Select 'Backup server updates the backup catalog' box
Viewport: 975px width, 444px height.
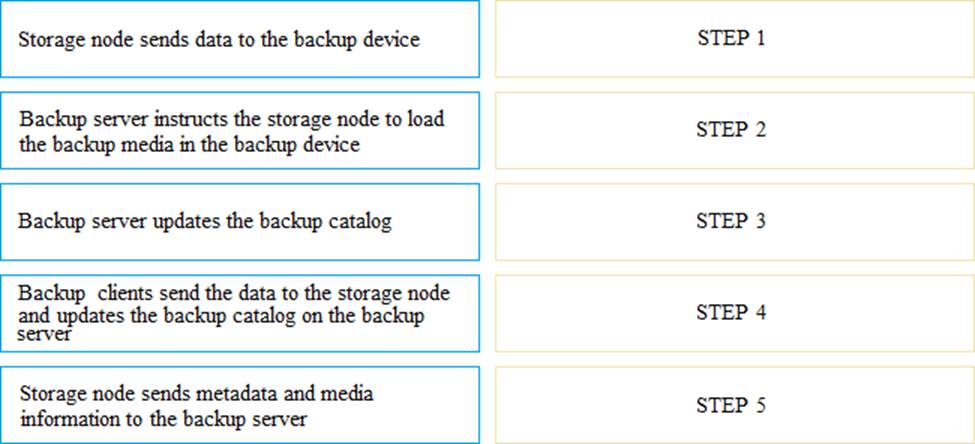pos(240,222)
